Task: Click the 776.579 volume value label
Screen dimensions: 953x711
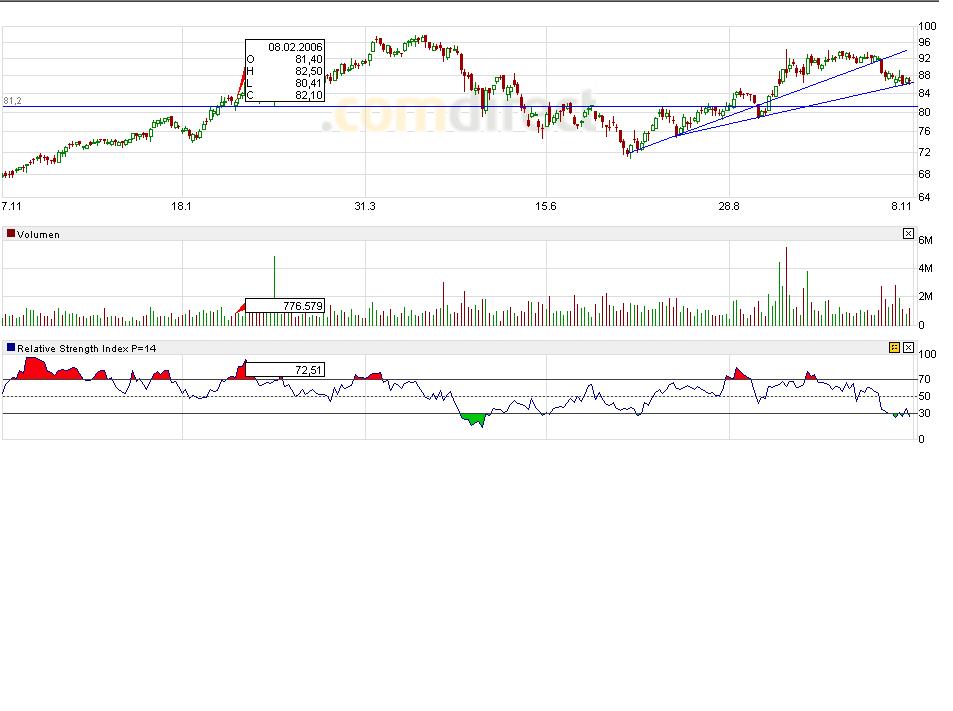Action: click(x=285, y=305)
